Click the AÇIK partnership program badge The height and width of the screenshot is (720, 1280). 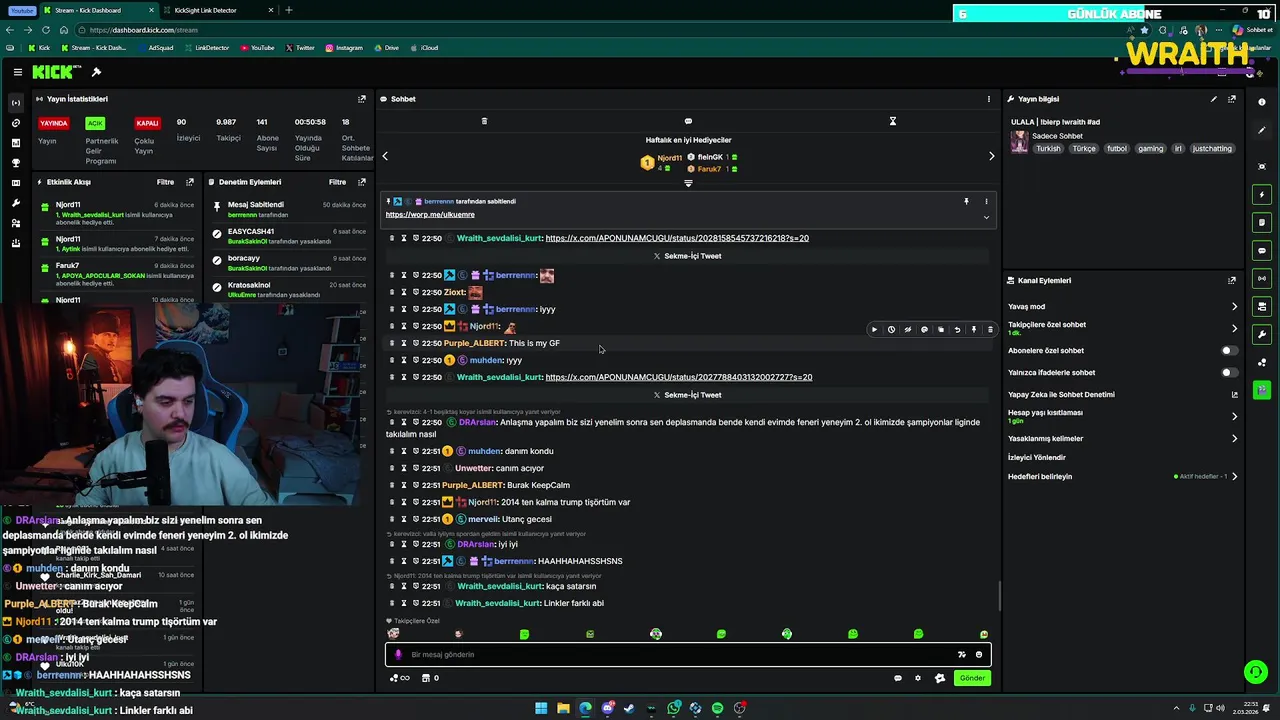(x=95, y=123)
